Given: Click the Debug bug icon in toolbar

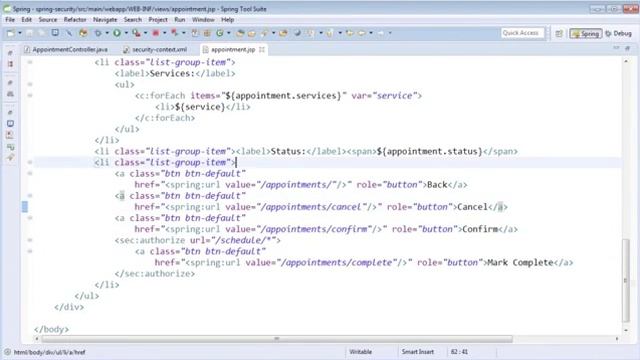Looking at the screenshot, I should point(98,33).
